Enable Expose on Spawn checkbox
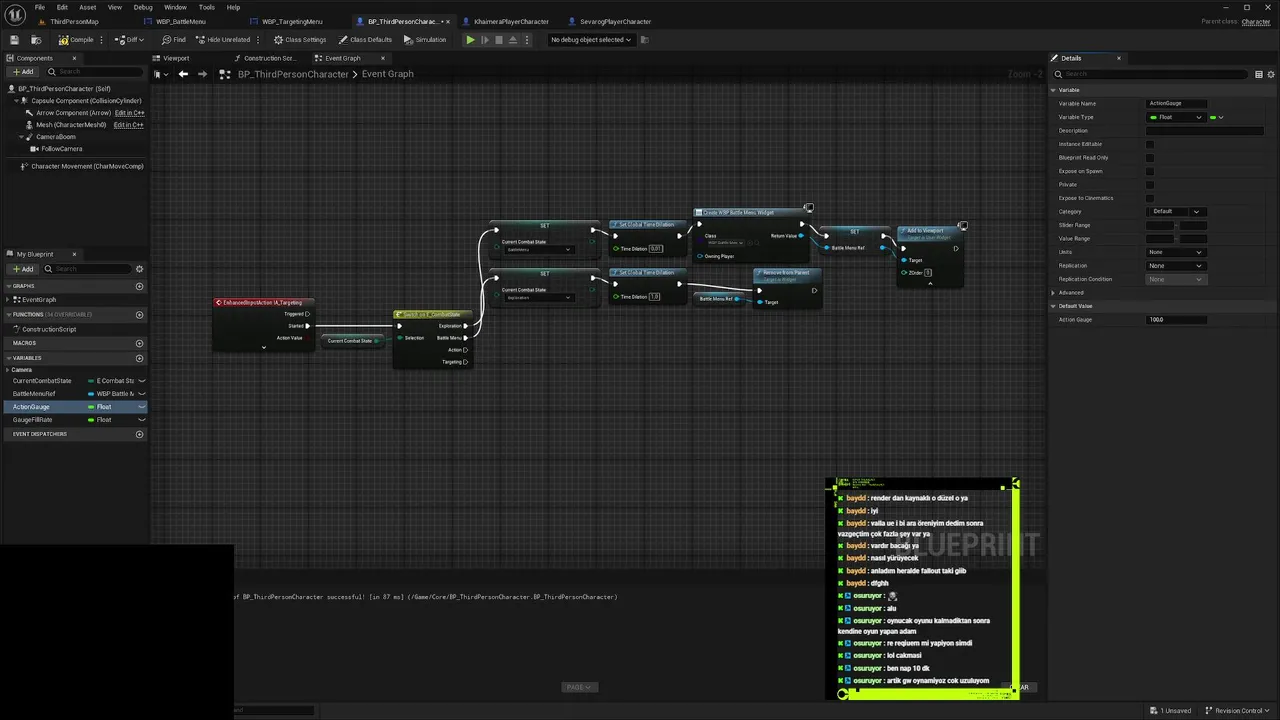1280x720 pixels. [x=1149, y=171]
